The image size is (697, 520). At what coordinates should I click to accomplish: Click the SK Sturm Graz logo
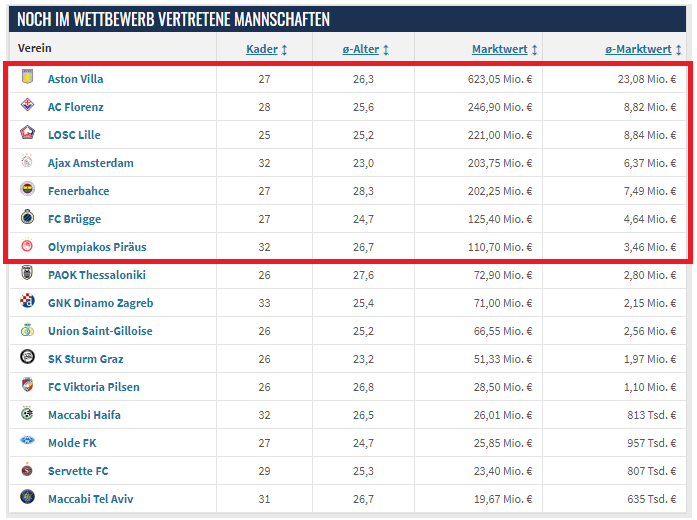pos(28,357)
